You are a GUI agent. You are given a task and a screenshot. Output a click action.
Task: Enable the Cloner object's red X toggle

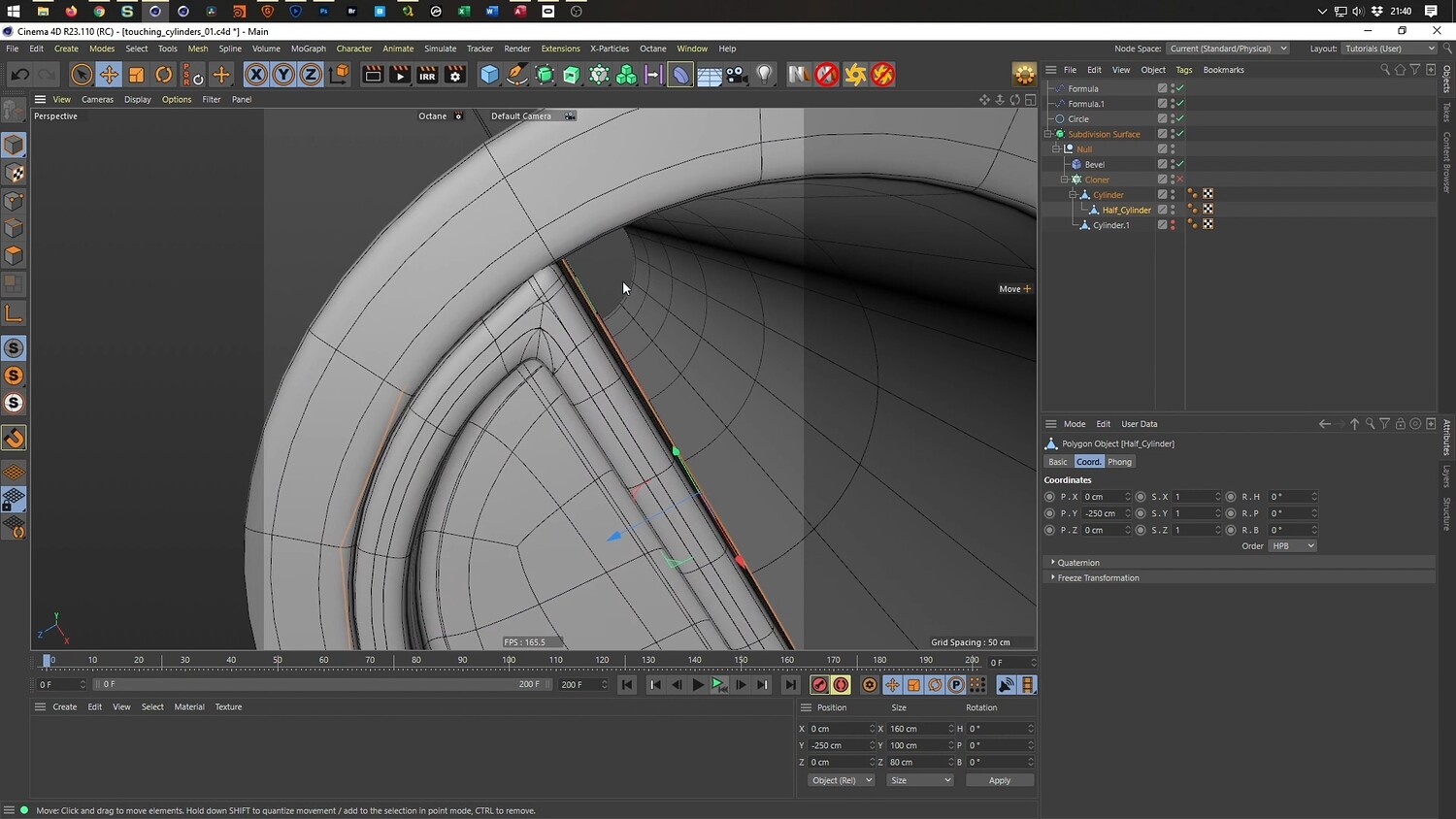click(1180, 180)
